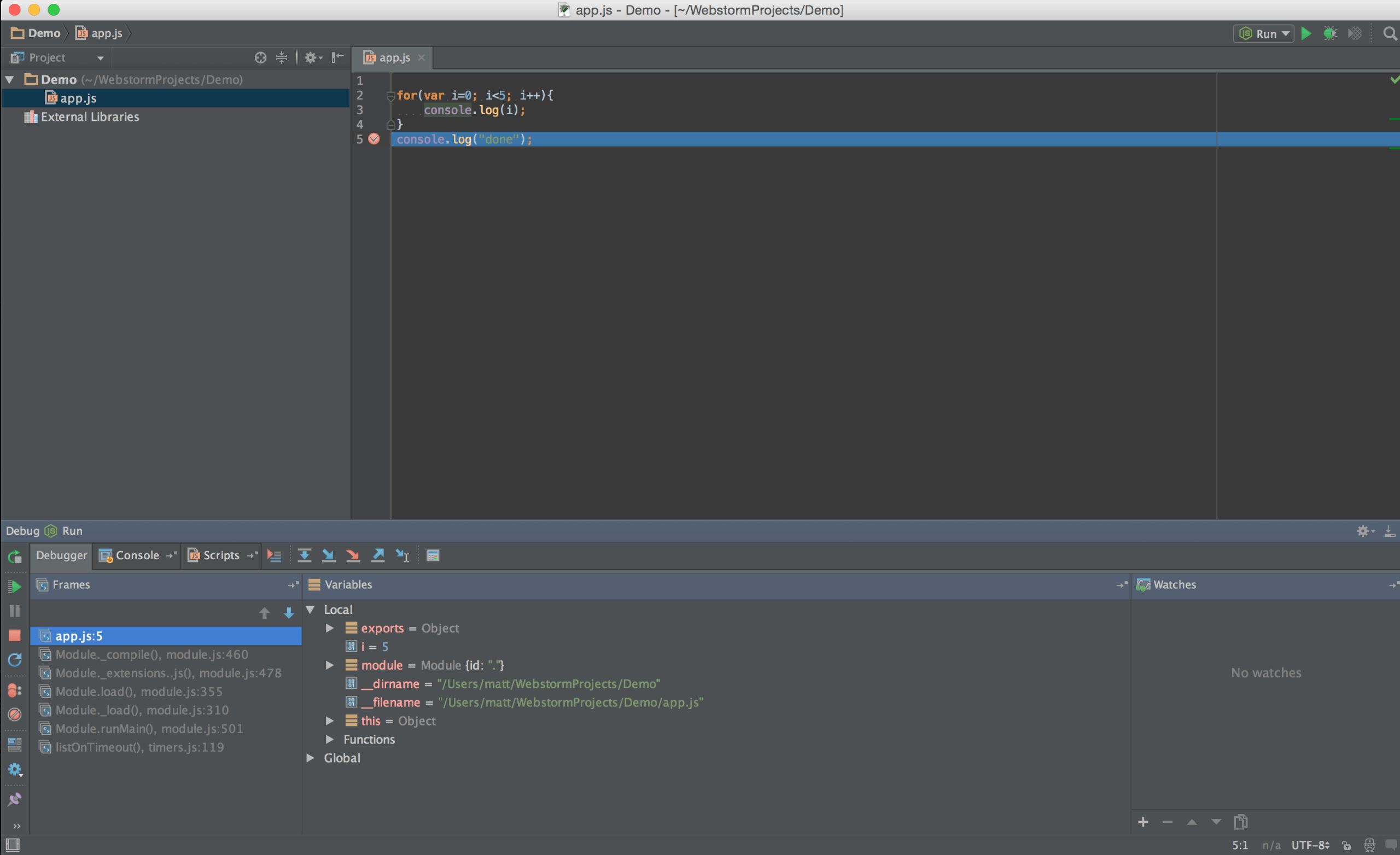The image size is (1400, 855).
Task: Toggle Mute Breakpoints in debug sidebar
Action: click(x=15, y=714)
